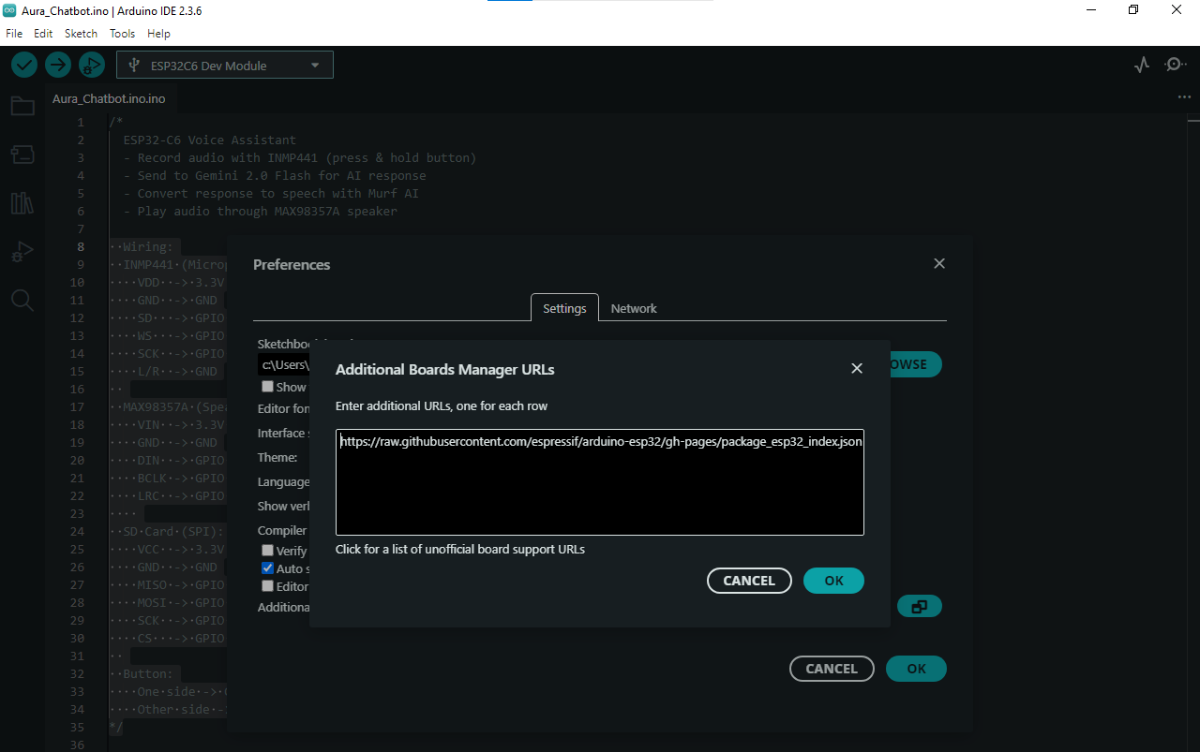The height and width of the screenshot is (752, 1200).
Task: Switch to the Network tab
Action: coord(633,308)
